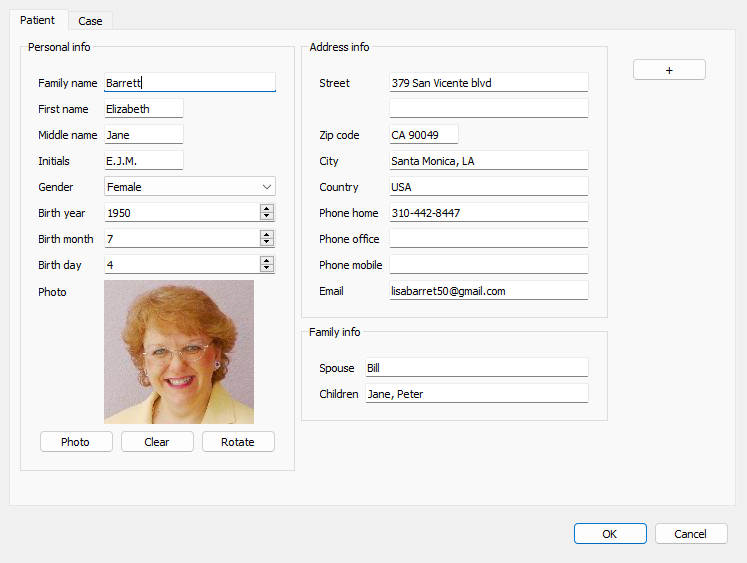Select the Patient tab

coord(38,20)
